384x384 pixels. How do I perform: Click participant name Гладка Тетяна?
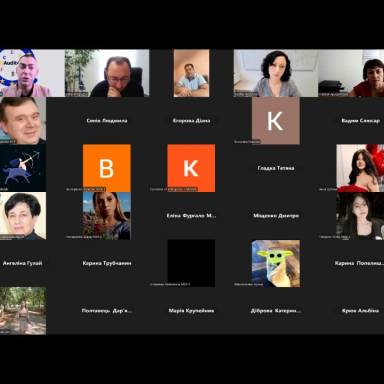(x=276, y=168)
